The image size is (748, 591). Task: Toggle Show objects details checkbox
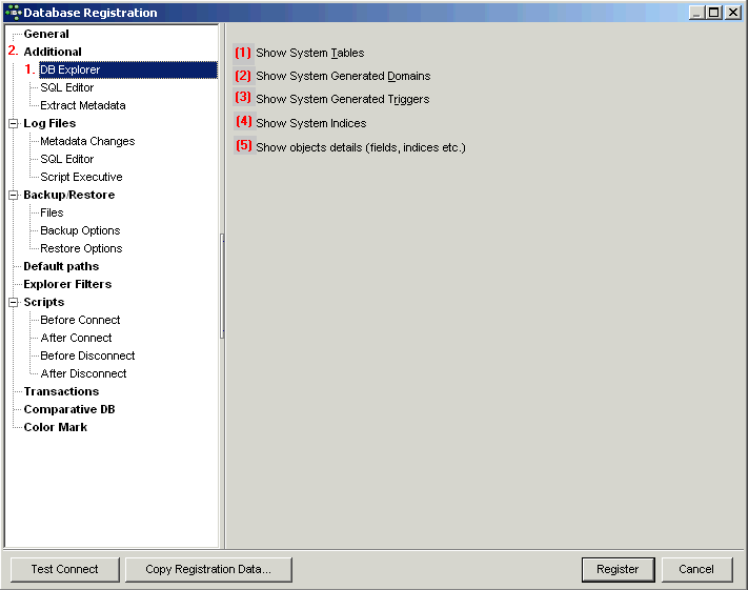(x=243, y=147)
